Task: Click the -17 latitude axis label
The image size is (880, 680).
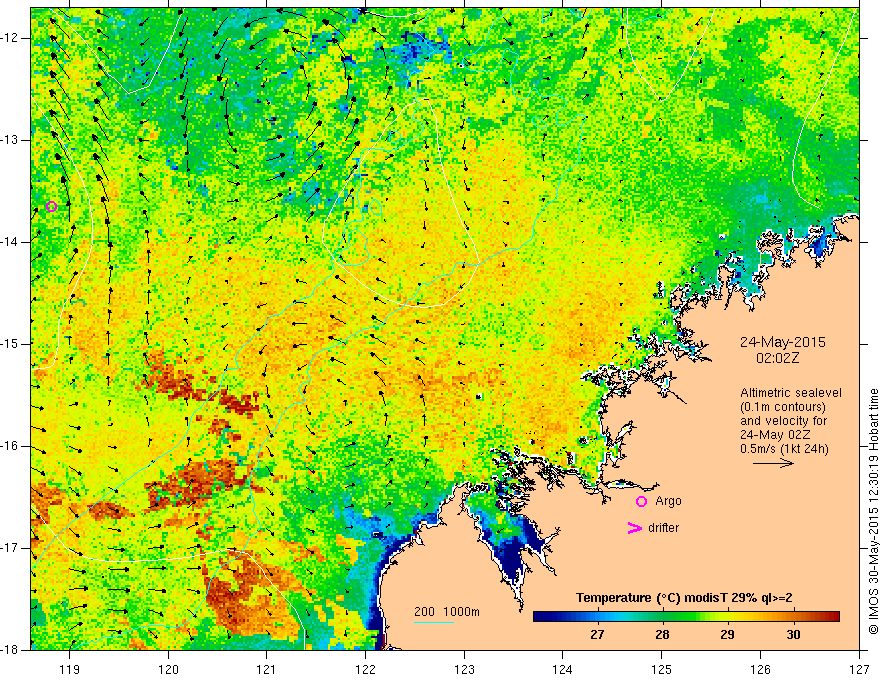Action: pos(11,548)
